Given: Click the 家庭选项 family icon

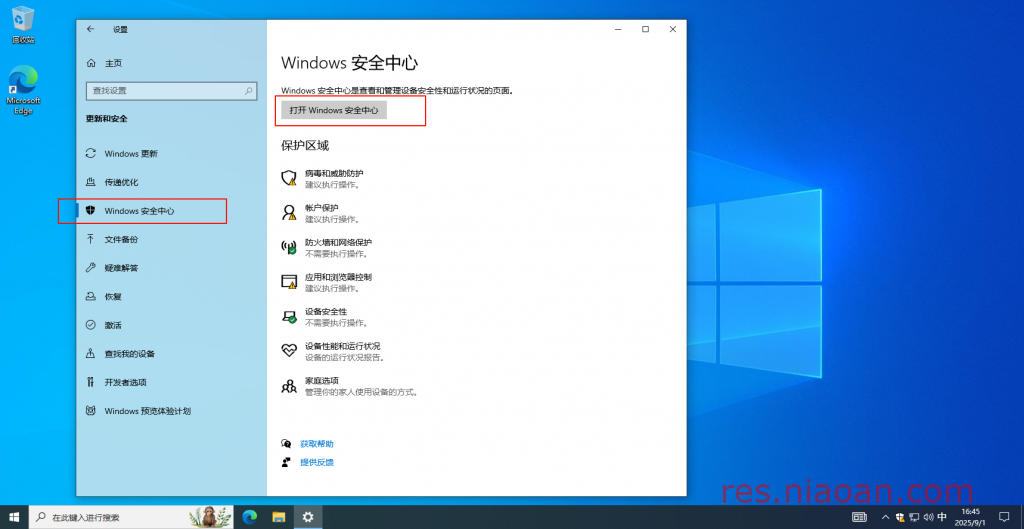Looking at the screenshot, I should click(x=289, y=386).
